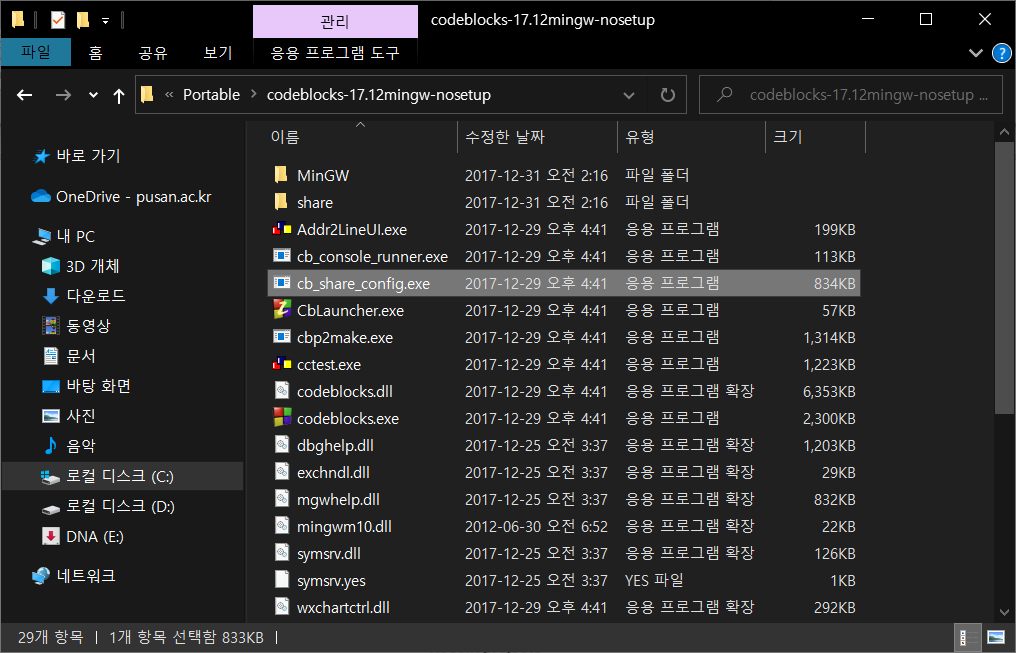The width and height of the screenshot is (1016, 653).
Task: Open DNA (E:) drive in sidebar
Action: click(x=83, y=536)
